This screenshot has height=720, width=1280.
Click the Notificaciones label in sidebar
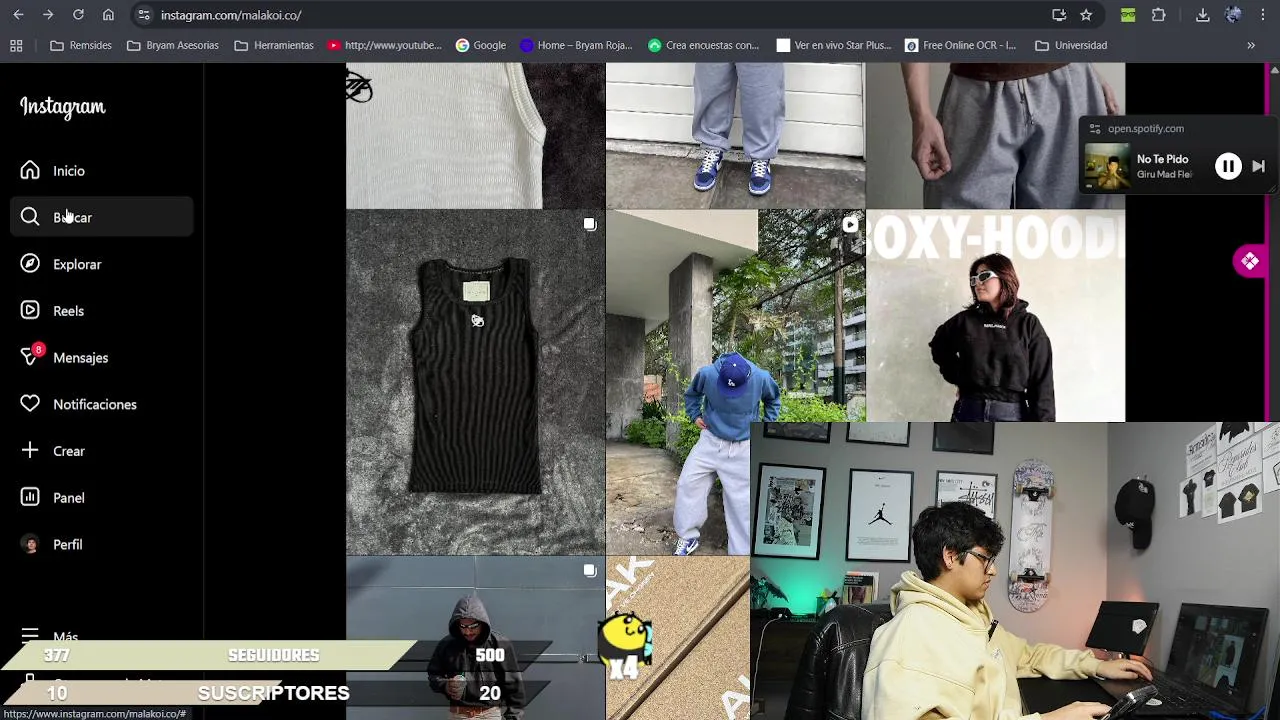click(x=95, y=404)
